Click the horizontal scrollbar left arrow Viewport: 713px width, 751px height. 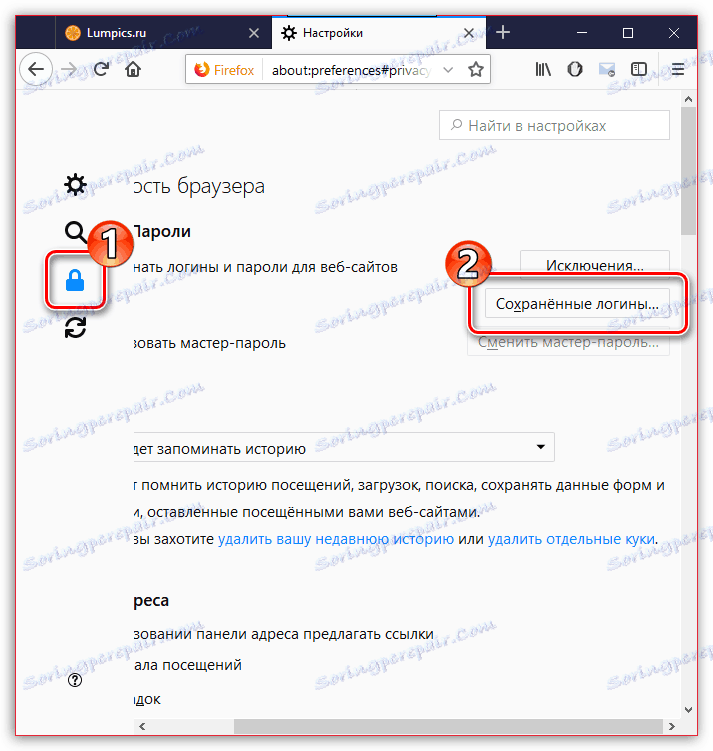click(142, 726)
